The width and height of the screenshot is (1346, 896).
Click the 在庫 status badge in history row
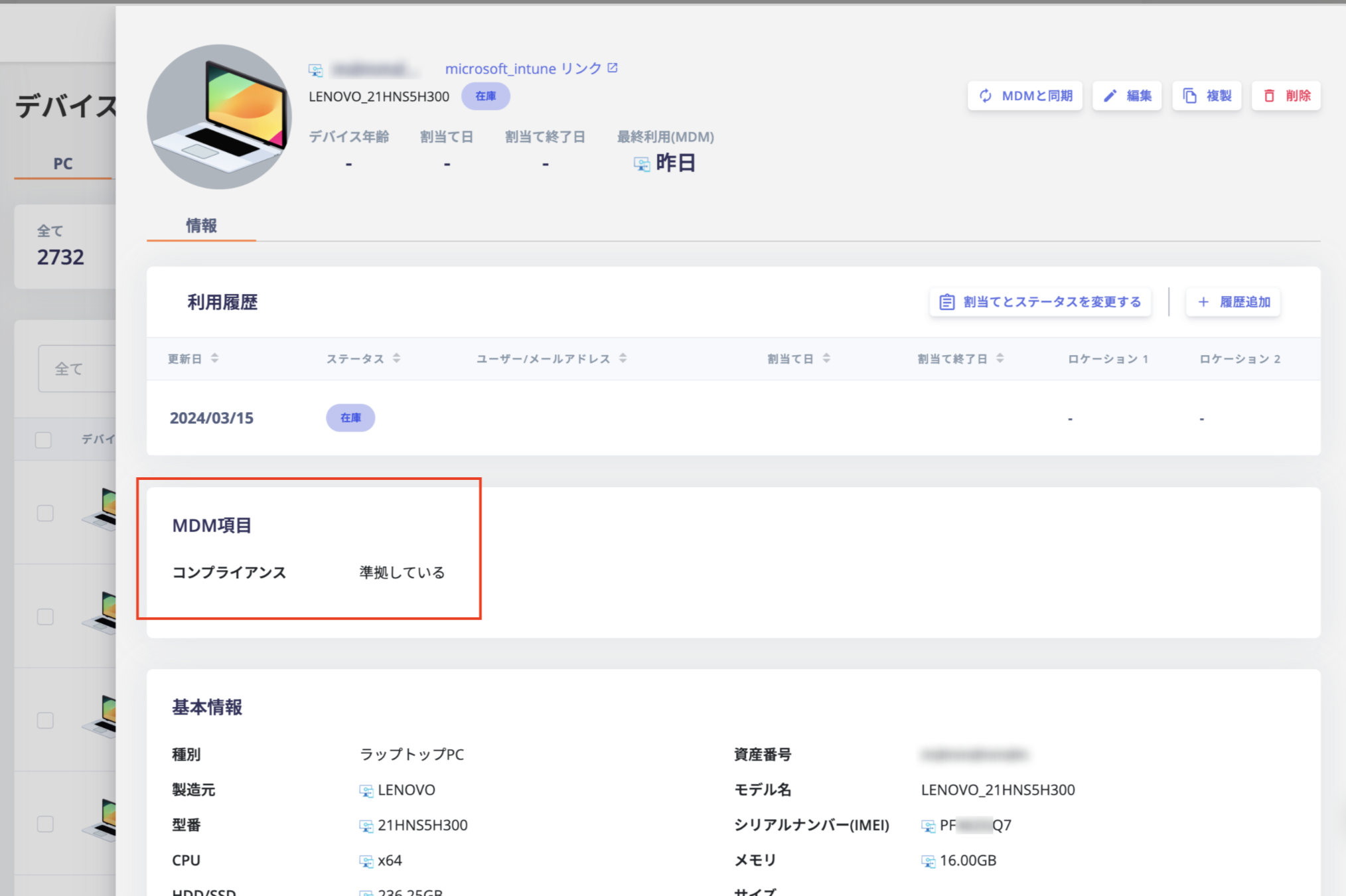(x=350, y=418)
